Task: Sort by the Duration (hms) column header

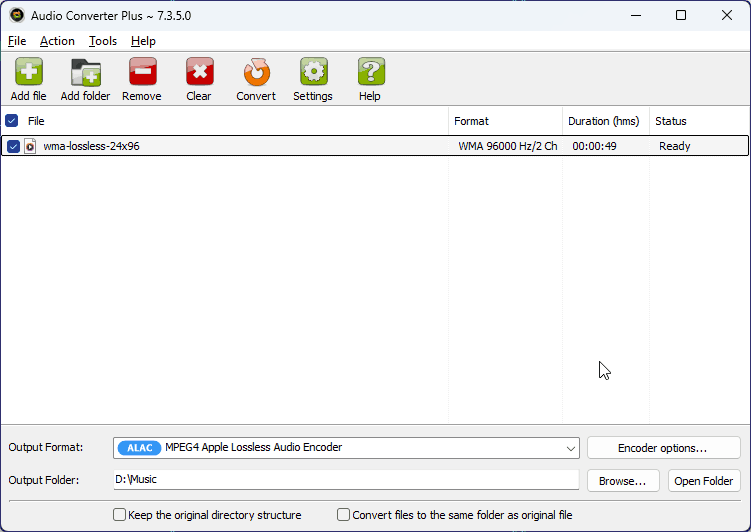Action: click(605, 121)
